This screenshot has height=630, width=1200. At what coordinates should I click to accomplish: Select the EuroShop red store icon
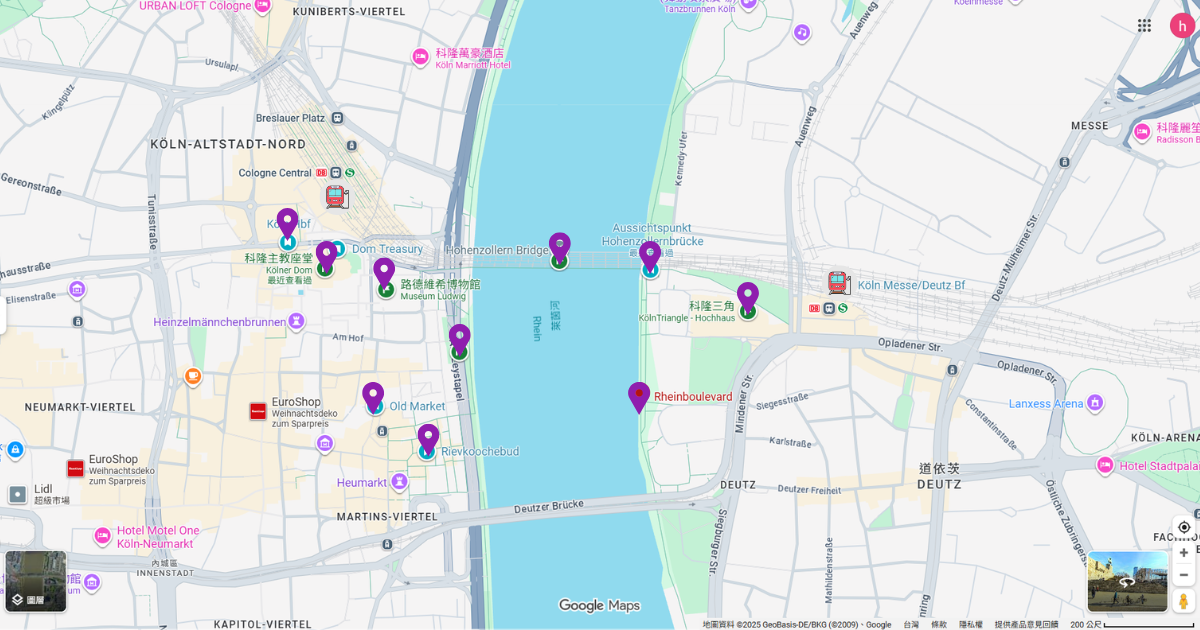pos(257,409)
